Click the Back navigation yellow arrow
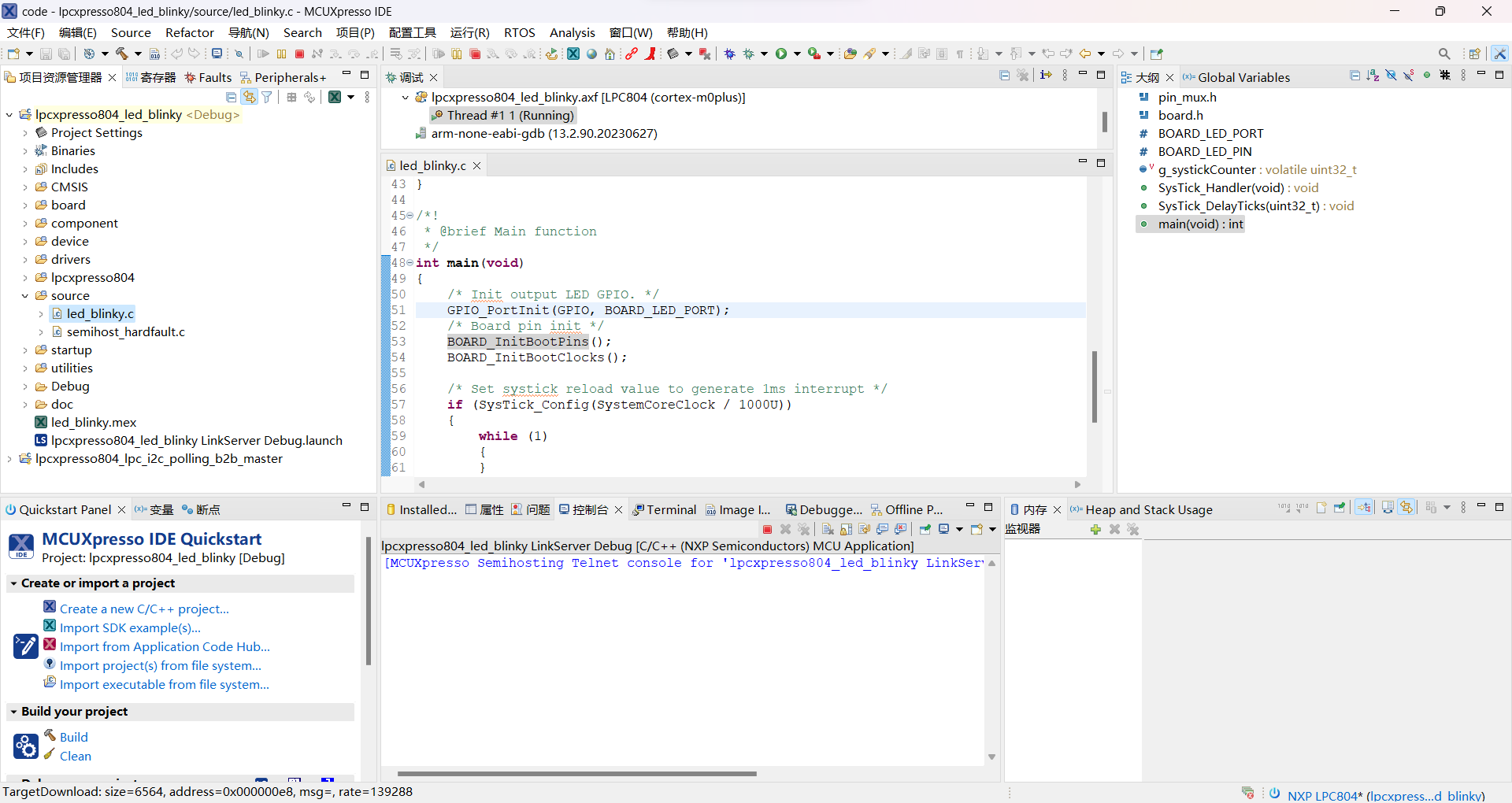This screenshot has width=1512, height=803. [1085, 54]
